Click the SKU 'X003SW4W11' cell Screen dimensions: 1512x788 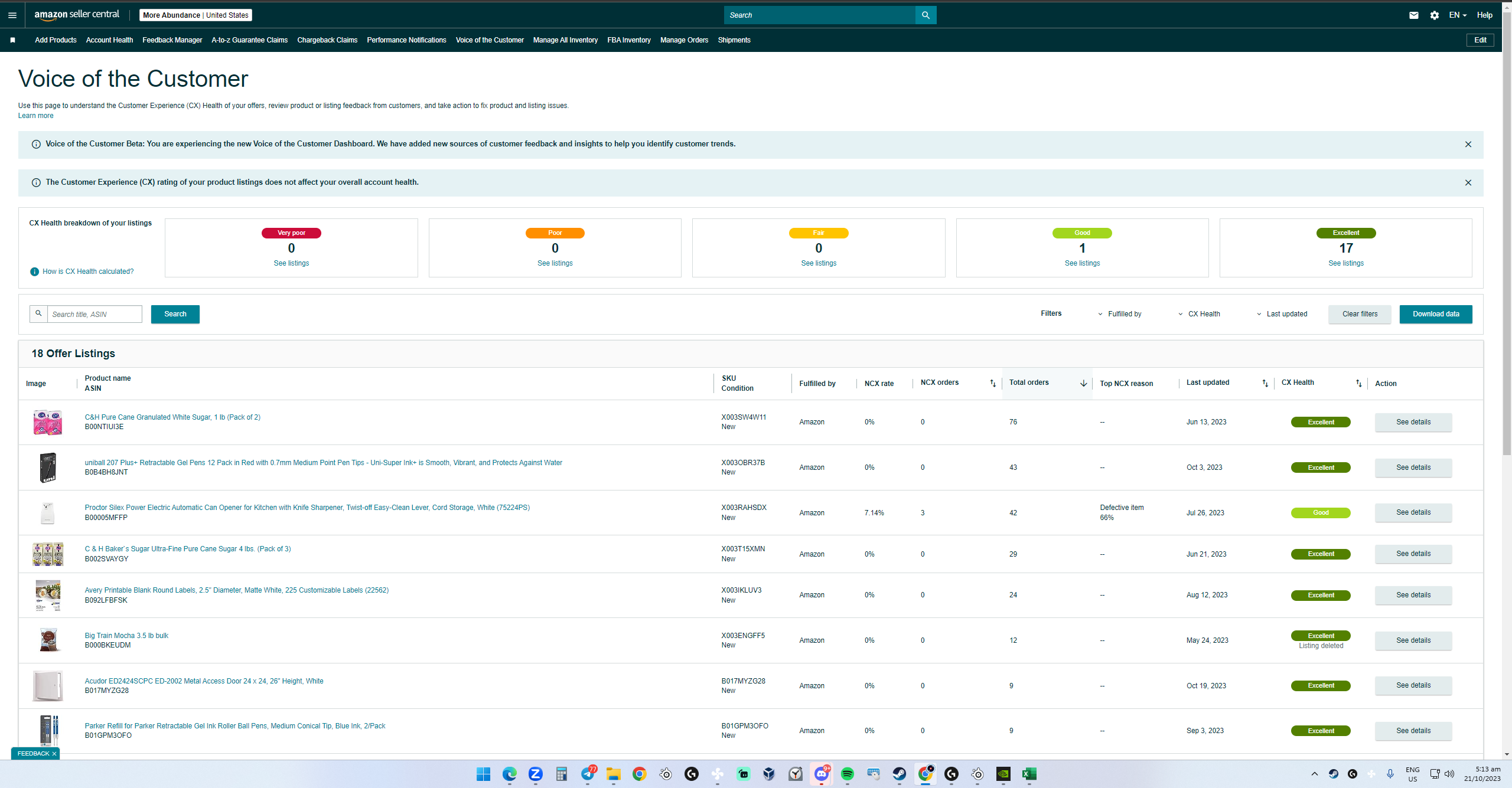click(x=744, y=417)
